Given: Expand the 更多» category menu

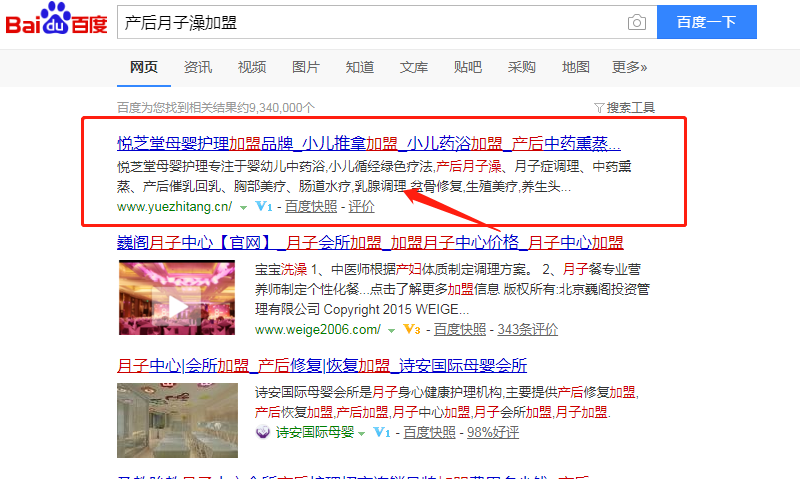Looking at the screenshot, I should (629, 67).
